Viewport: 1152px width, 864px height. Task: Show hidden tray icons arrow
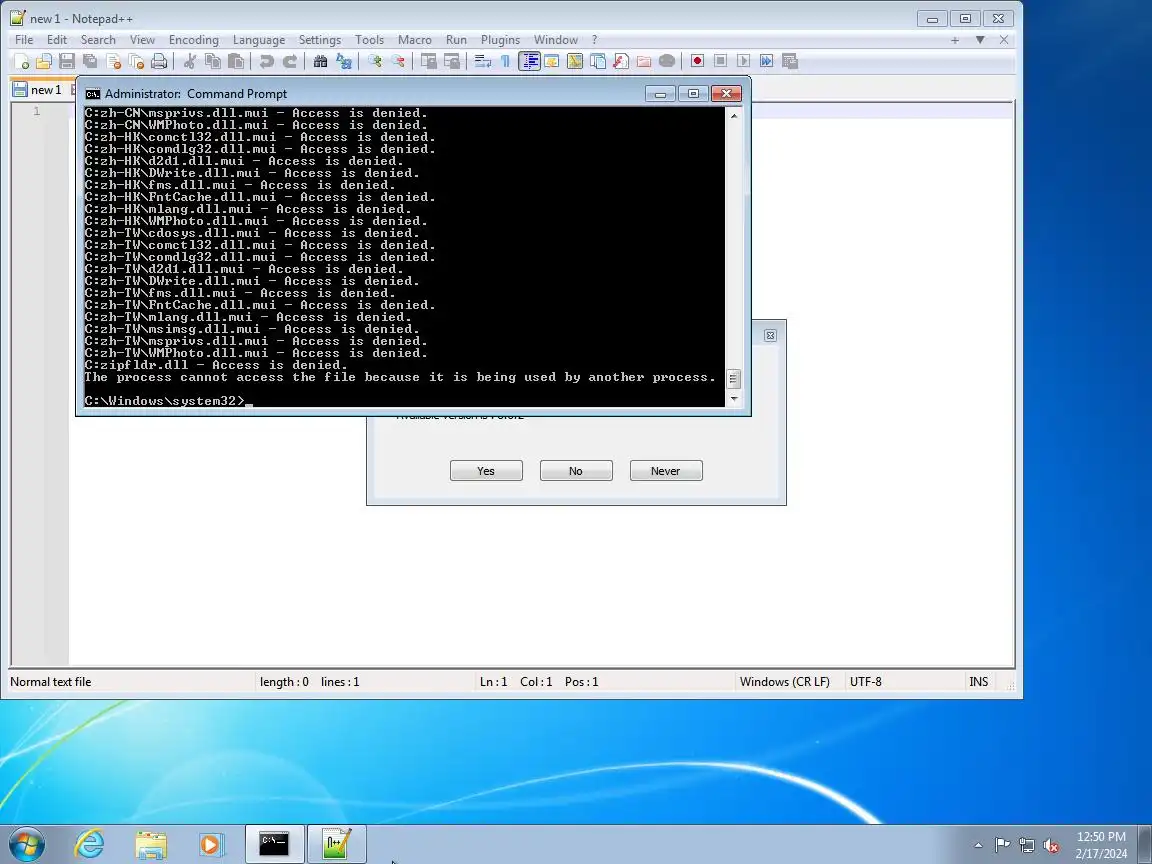coord(978,845)
